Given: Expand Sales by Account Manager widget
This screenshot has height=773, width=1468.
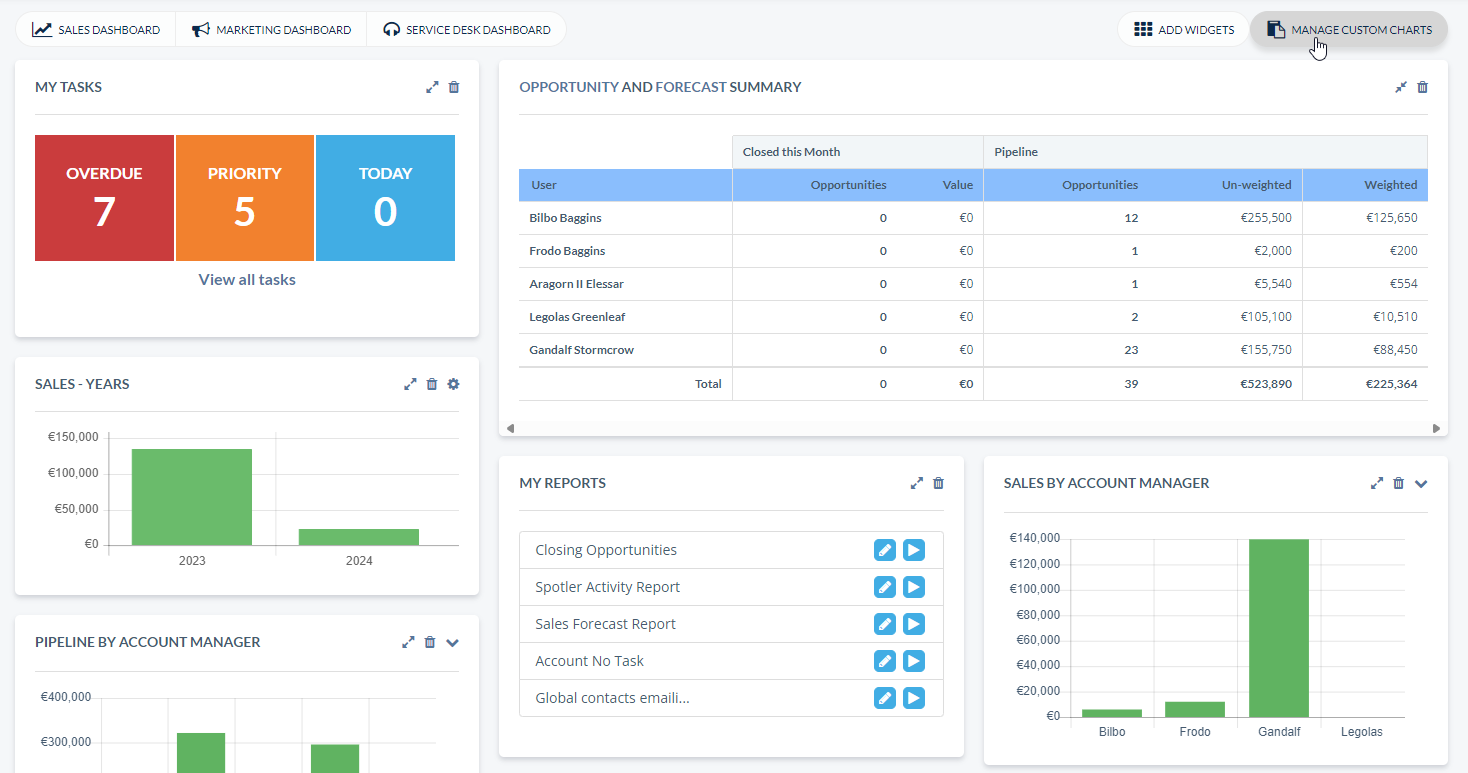Looking at the screenshot, I should pyautogui.click(x=1377, y=483).
